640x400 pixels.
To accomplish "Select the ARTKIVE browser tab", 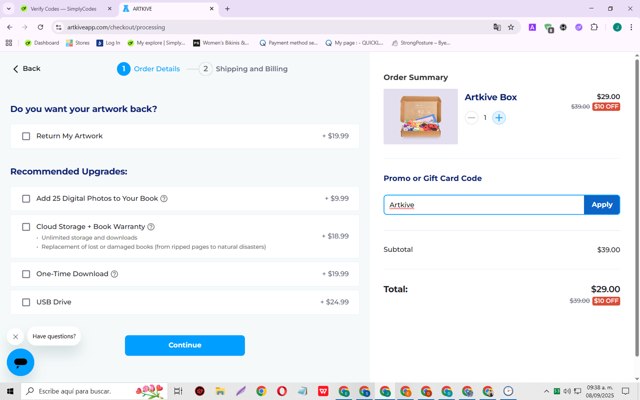I will pyautogui.click(x=168, y=9).
